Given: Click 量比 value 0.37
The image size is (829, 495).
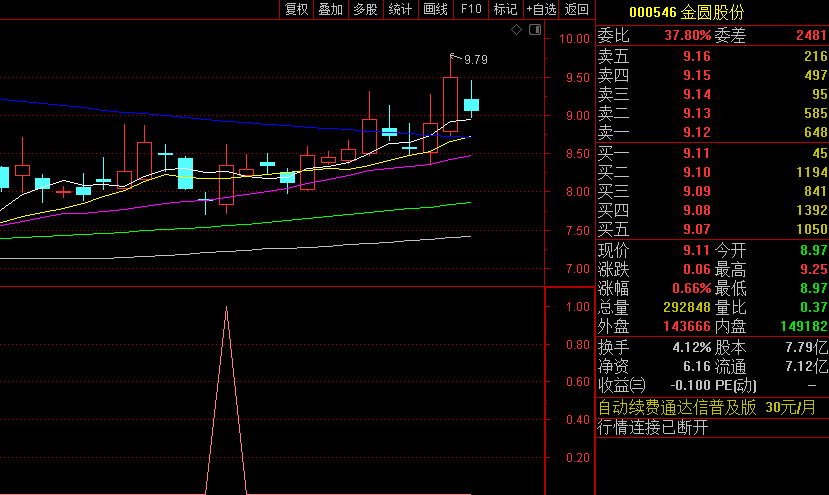Looking at the screenshot, I should (x=814, y=307).
